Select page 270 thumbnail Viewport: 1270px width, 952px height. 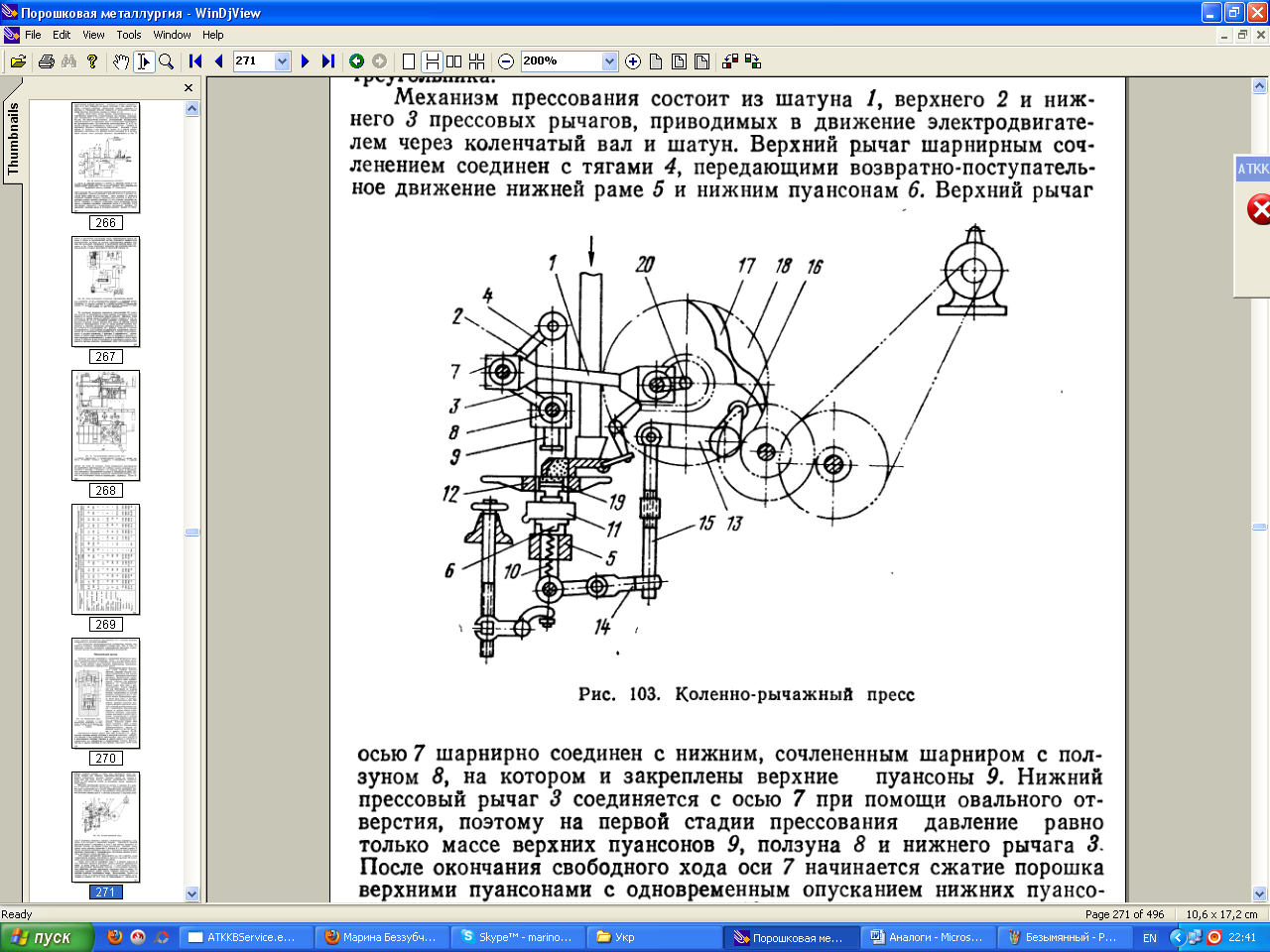pyautogui.click(x=105, y=693)
